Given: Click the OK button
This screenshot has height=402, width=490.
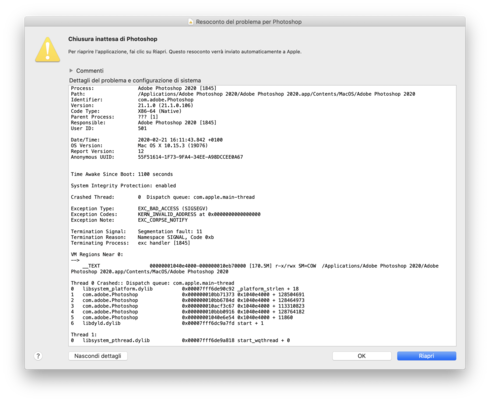Looking at the screenshot, I should (362, 356).
